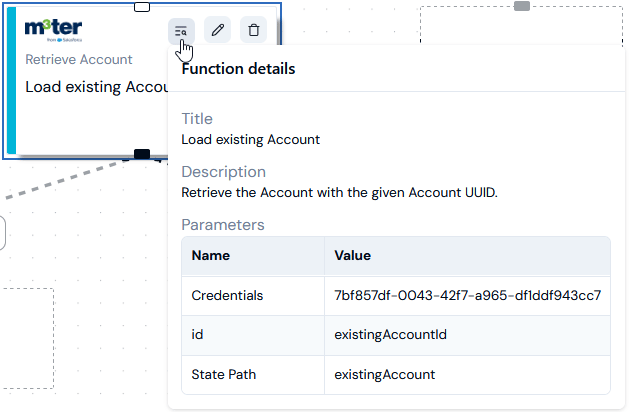The image size is (629, 412).
Task: Delete the node with trash icon
Action: pos(254,30)
